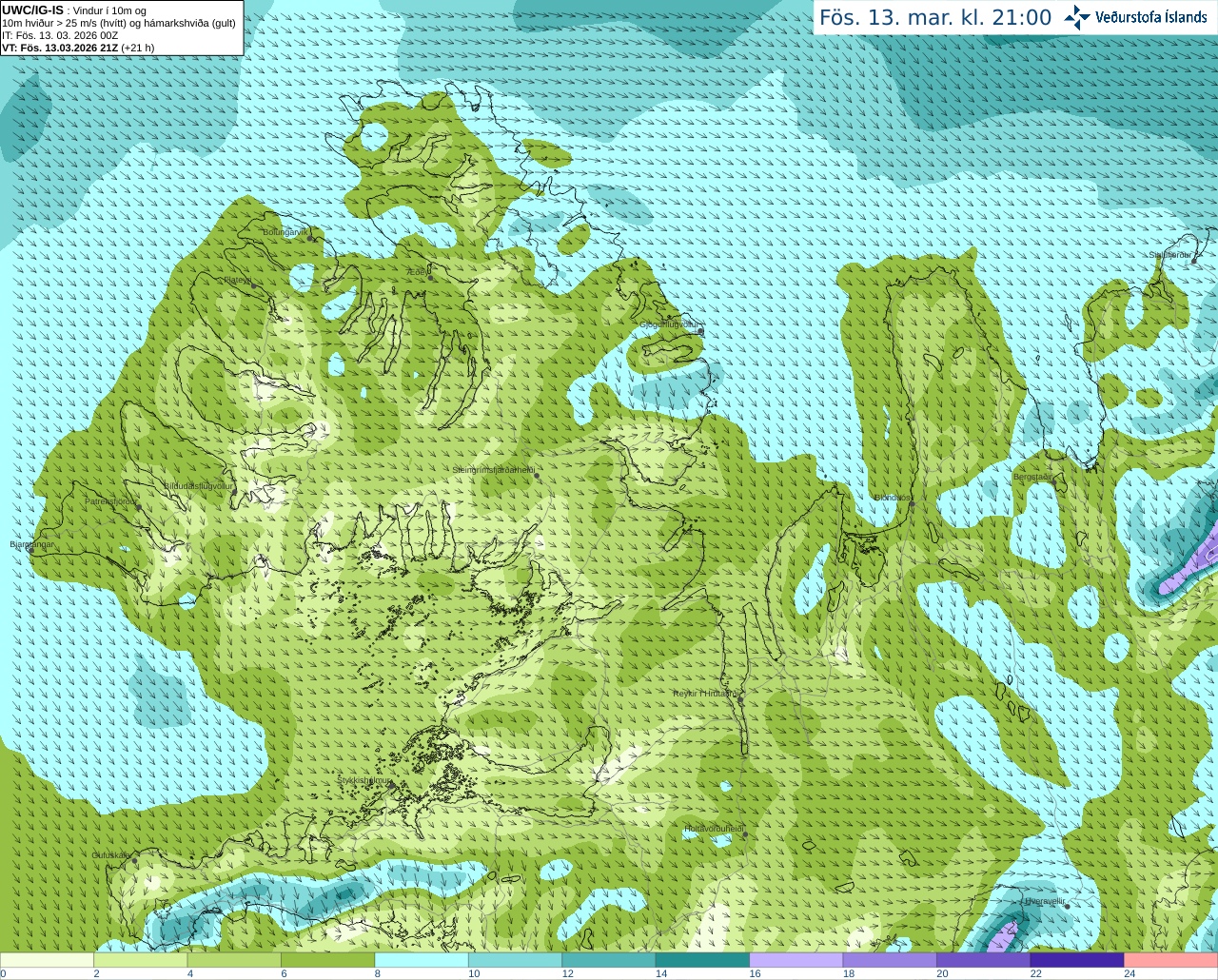Click the 18–20 m/s legend swatch
Screen dimensions: 1218x980
point(891,960)
